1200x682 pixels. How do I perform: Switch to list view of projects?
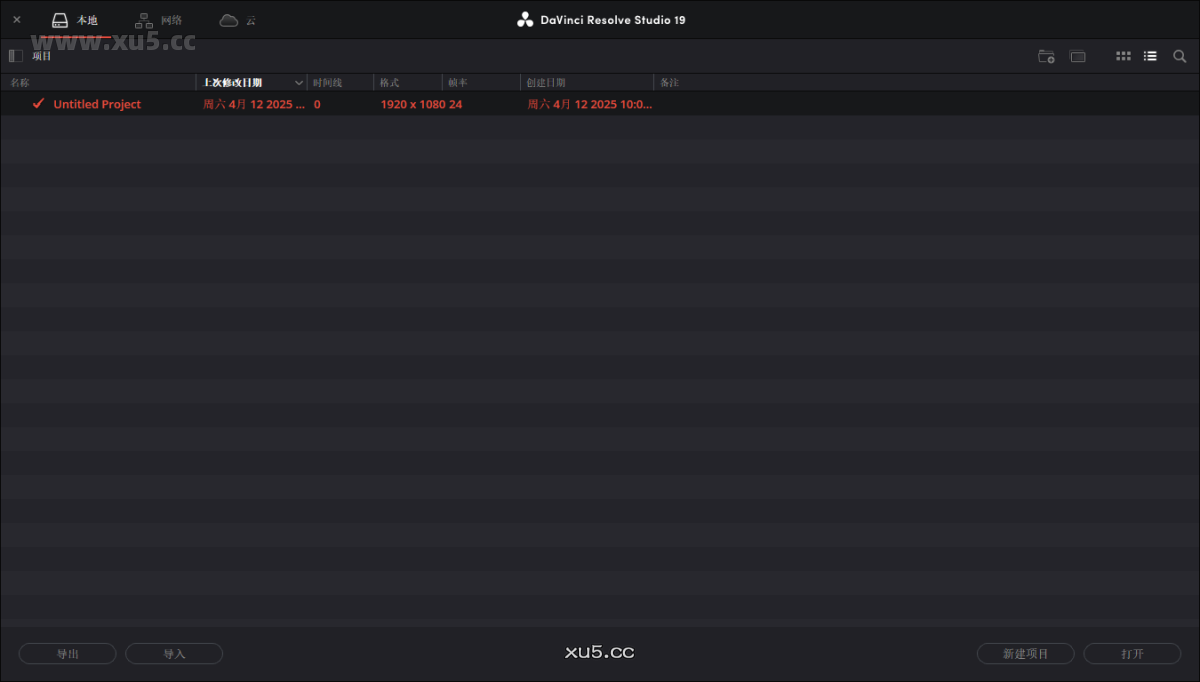(1150, 56)
